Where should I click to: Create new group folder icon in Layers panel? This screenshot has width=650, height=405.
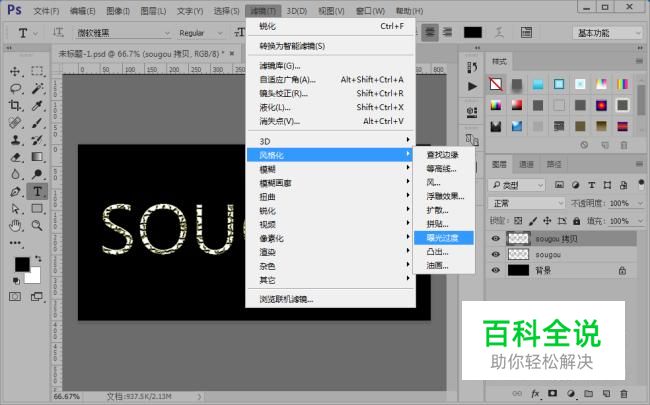coord(588,393)
